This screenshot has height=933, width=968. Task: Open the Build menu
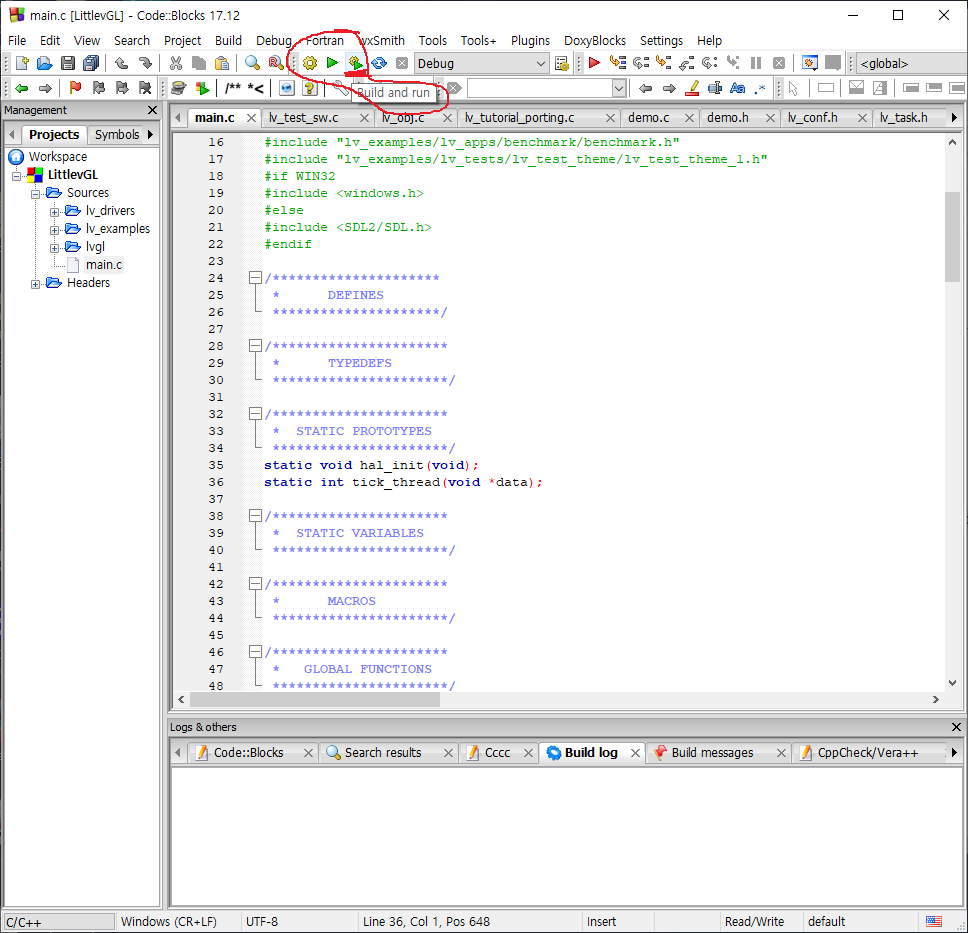pyautogui.click(x=228, y=41)
